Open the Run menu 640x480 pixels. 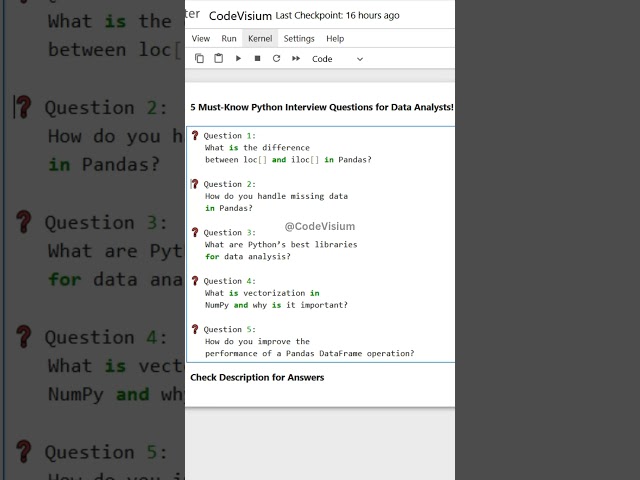pos(229,38)
